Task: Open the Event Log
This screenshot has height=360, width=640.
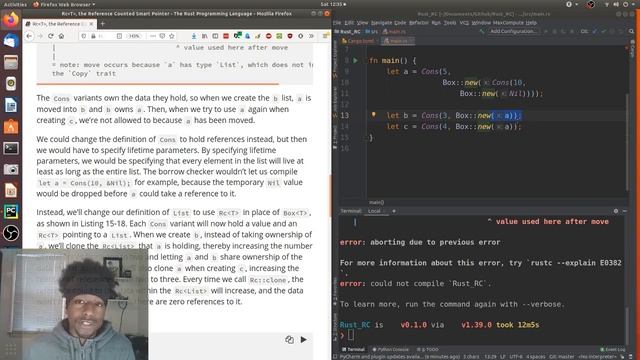Action: [613, 349]
